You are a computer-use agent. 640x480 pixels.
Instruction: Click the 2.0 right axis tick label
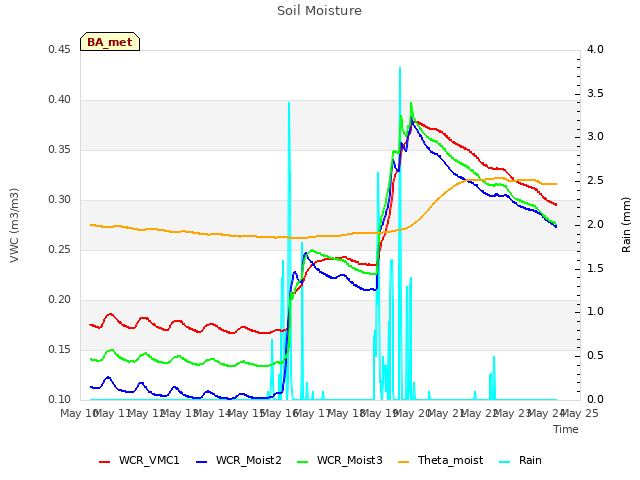point(595,224)
